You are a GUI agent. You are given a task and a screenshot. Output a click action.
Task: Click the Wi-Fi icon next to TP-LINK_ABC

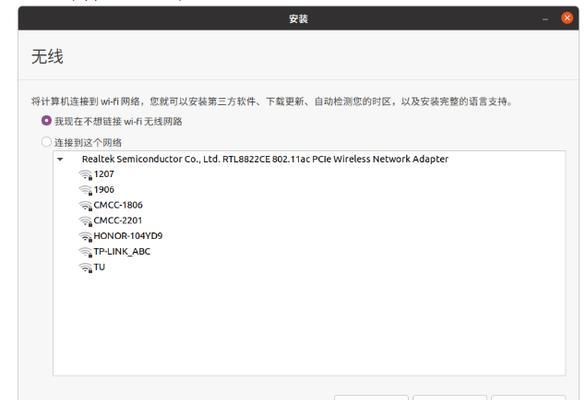(86, 252)
